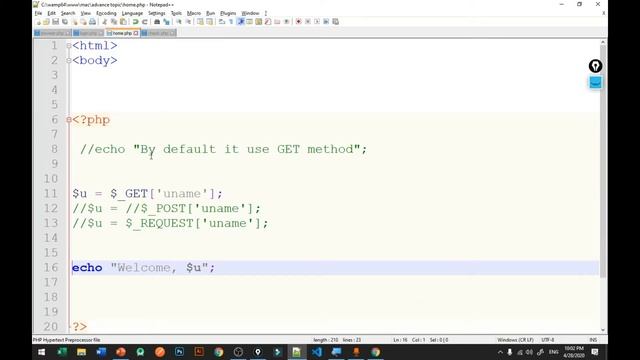640x360 pixels.
Task: Open the Edit menu
Action: point(51,13)
